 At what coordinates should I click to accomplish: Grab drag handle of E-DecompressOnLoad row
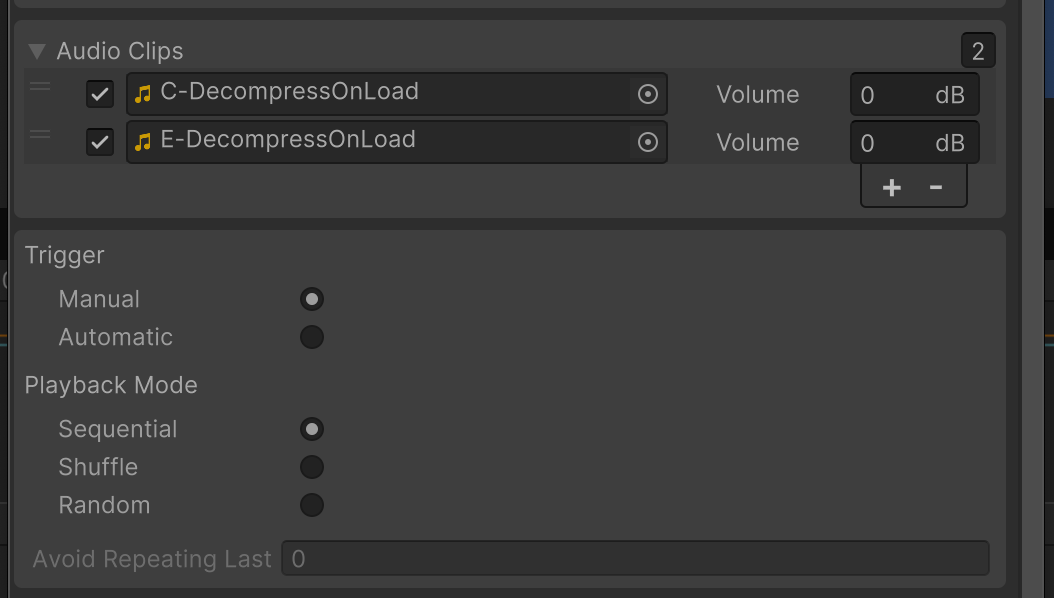(x=40, y=135)
